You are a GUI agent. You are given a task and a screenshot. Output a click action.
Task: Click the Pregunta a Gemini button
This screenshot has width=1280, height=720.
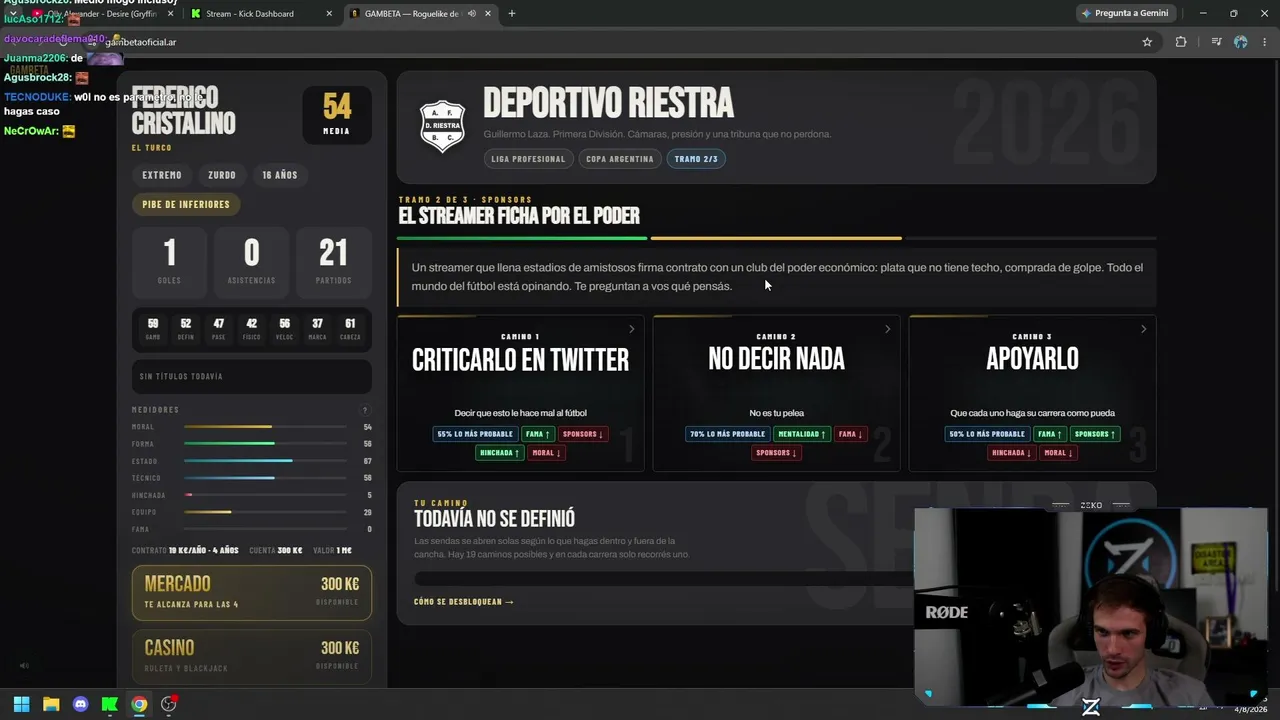tap(1125, 14)
